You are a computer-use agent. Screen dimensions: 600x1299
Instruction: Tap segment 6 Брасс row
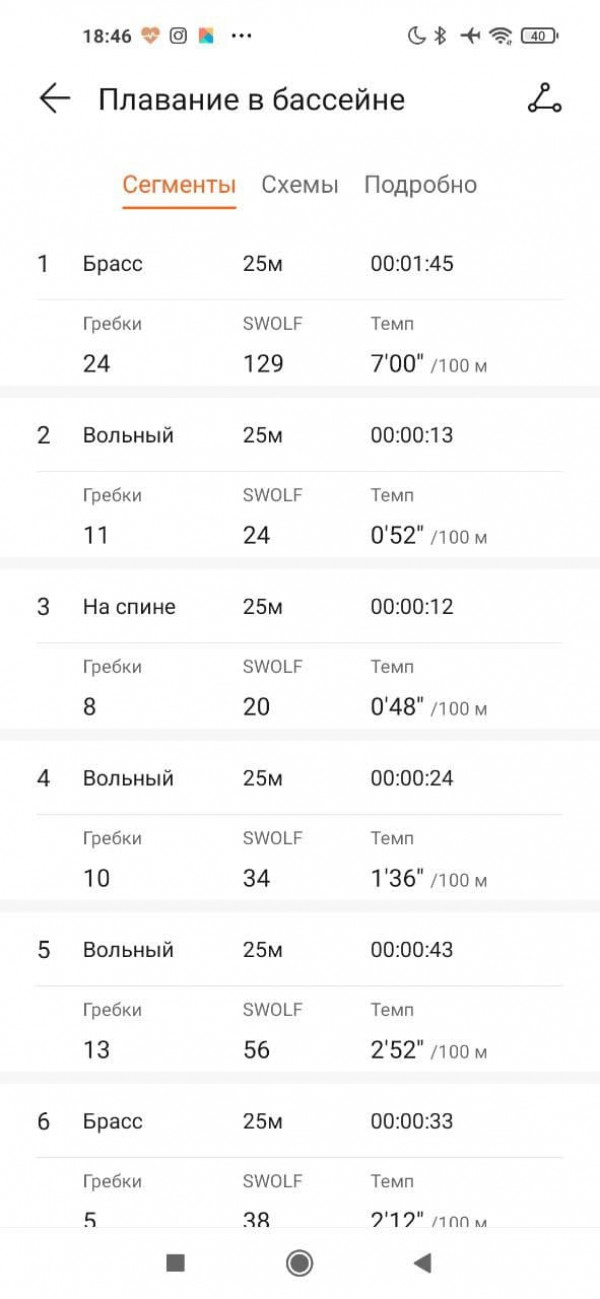click(x=300, y=1121)
